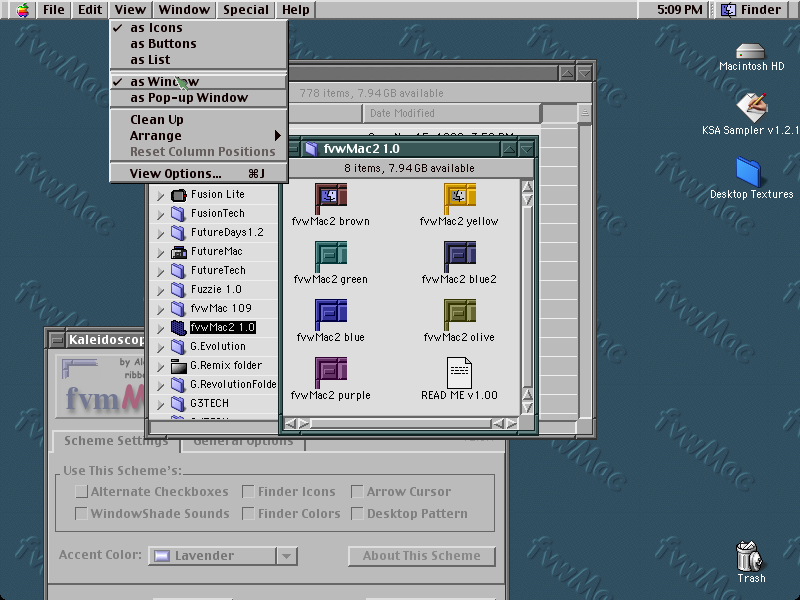800x600 pixels.
Task: Click the Date Modified column header
Action: (x=451, y=113)
